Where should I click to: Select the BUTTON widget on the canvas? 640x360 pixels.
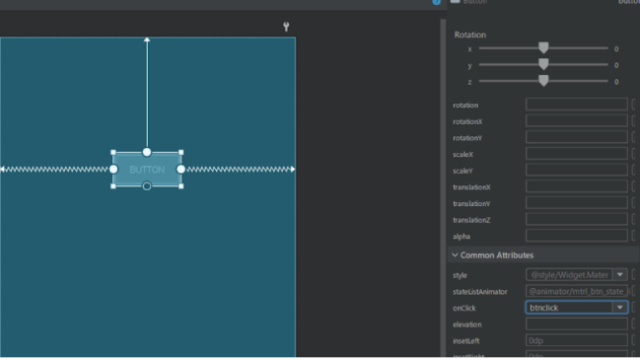147,169
